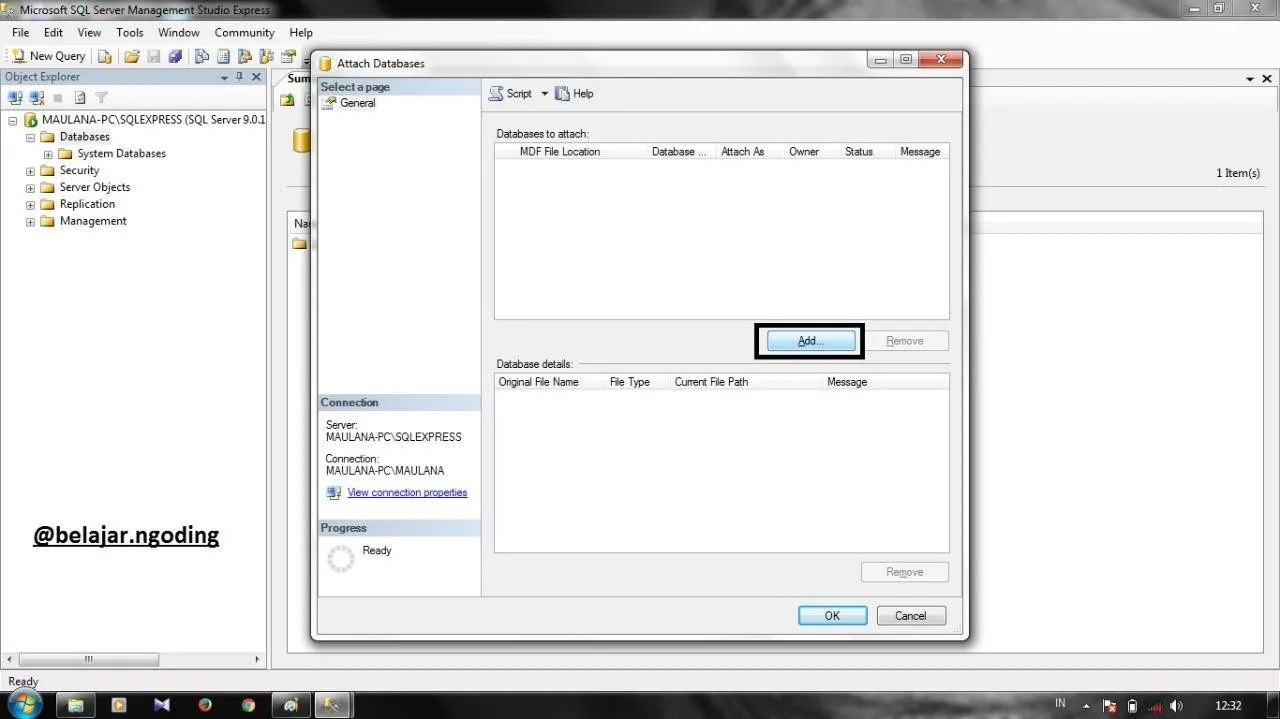Expand the System Databases folder
This screenshot has width=1280, height=719.
(x=48, y=154)
